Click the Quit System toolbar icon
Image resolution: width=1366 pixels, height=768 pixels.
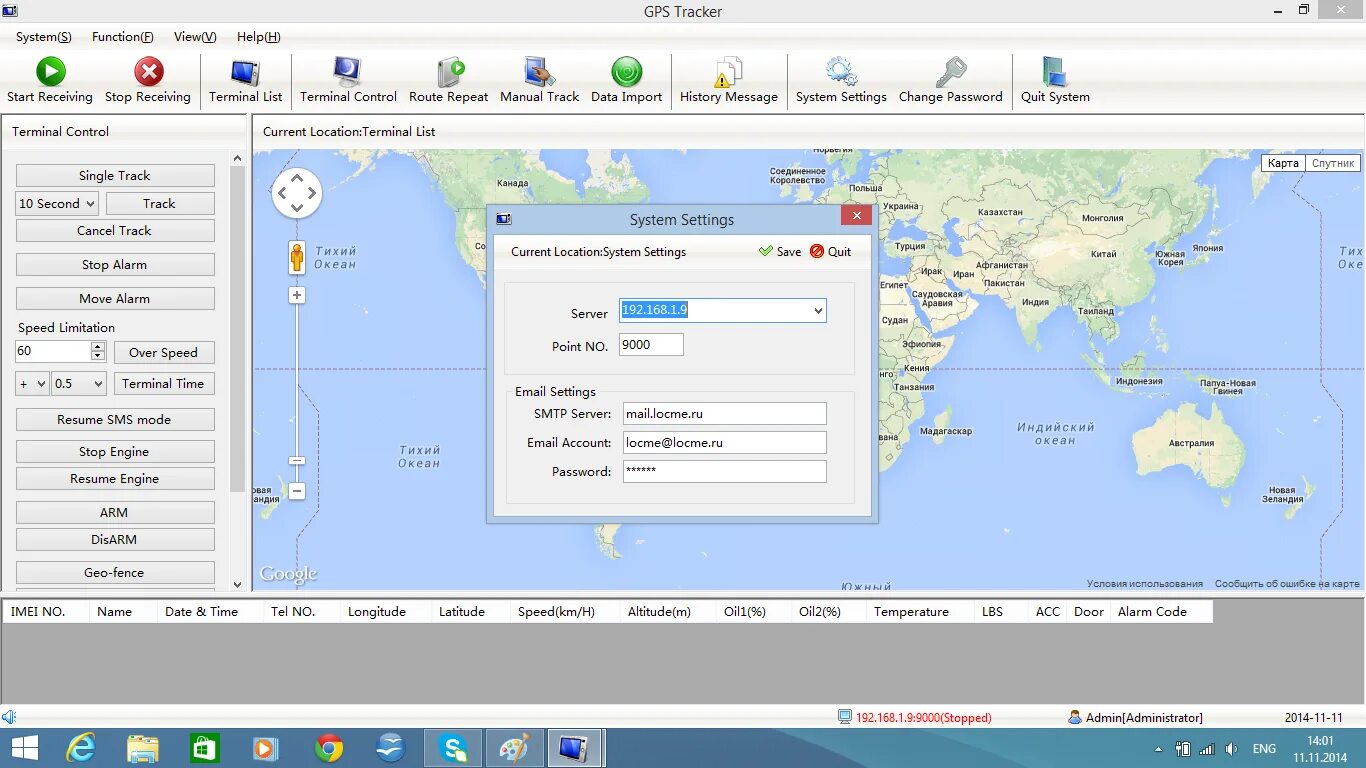pyautogui.click(x=1055, y=72)
